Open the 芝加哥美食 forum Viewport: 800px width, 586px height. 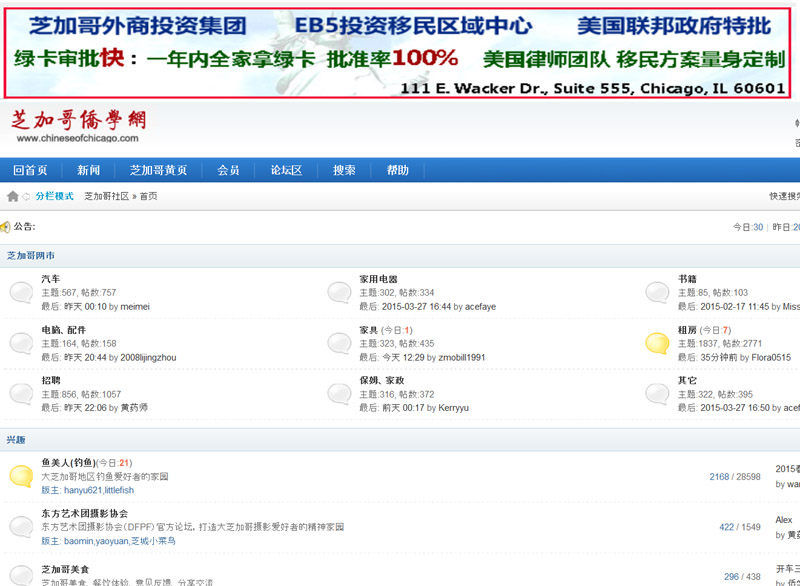[70, 570]
